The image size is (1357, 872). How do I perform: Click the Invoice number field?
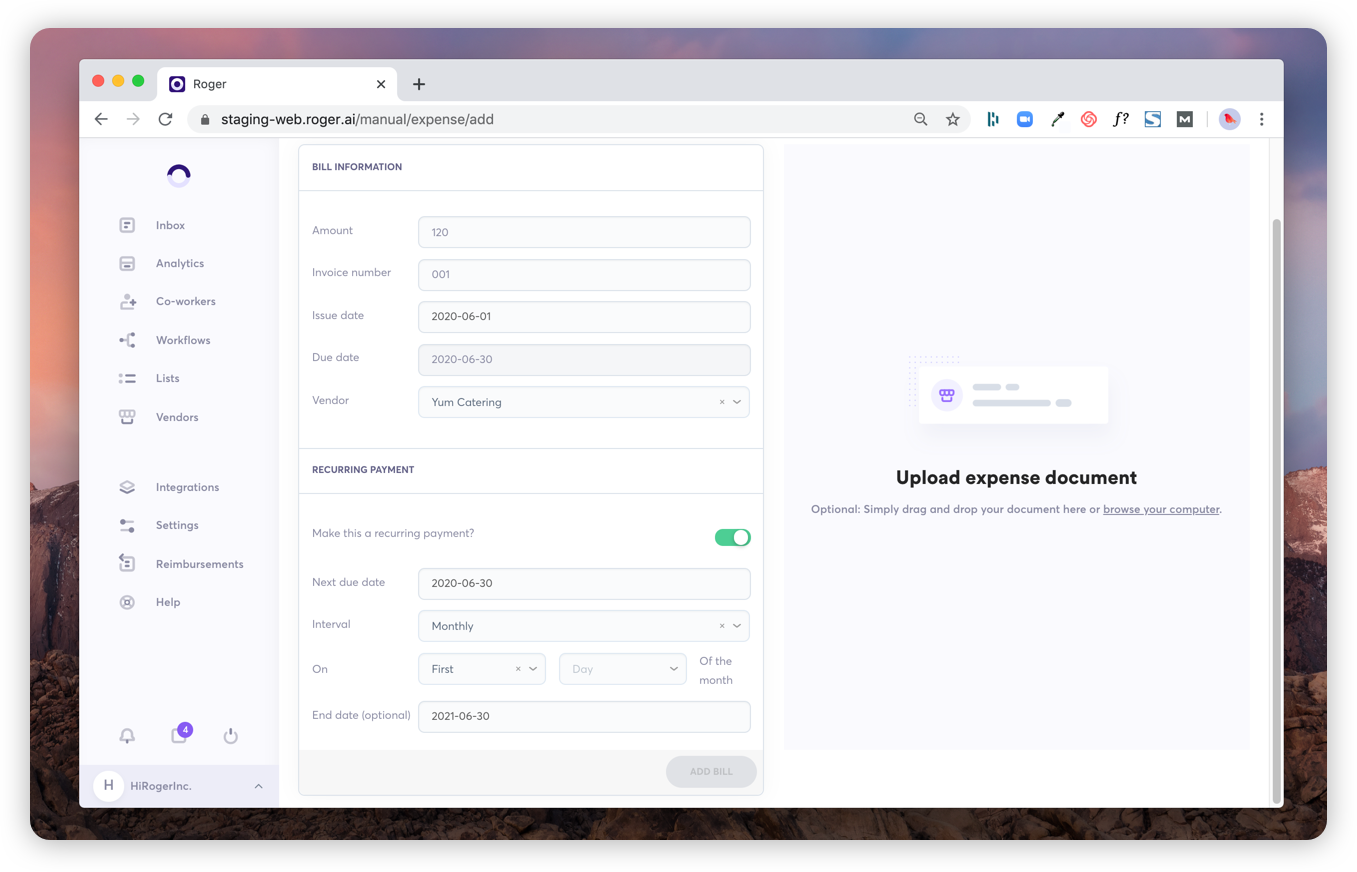pyautogui.click(x=584, y=274)
